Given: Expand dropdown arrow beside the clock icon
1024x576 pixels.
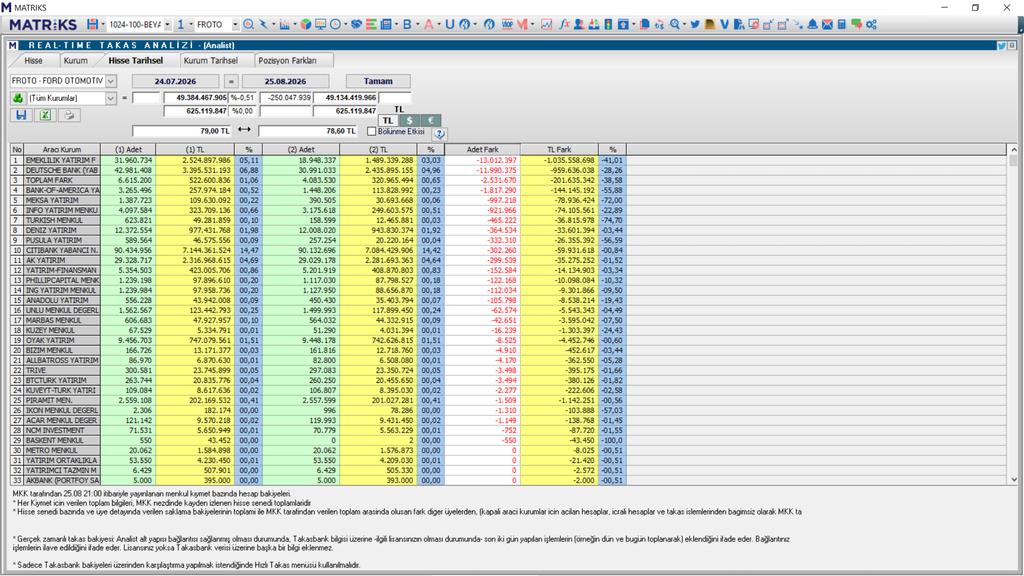Looking at the screenshot, I should click(x=345, y=24).
